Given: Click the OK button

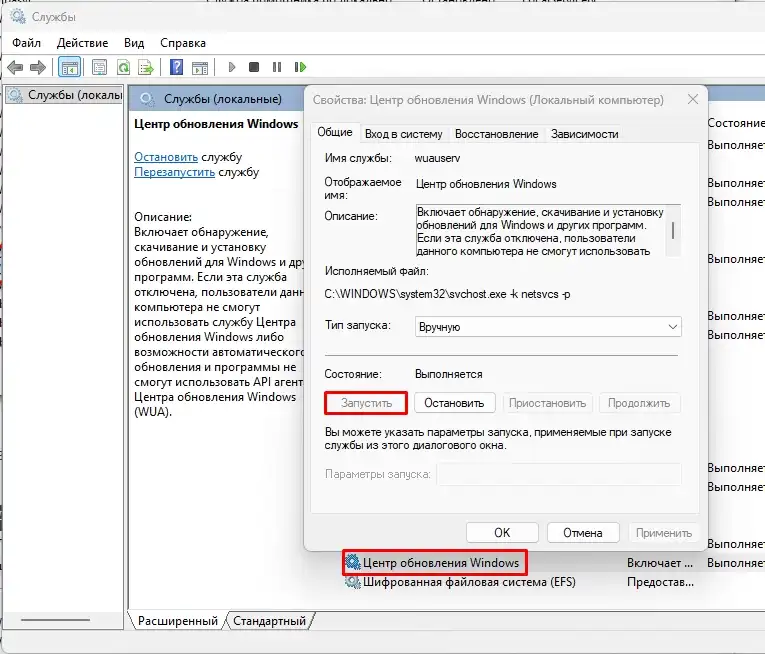Looking at the screenshot, I should [x=502, y=532].
